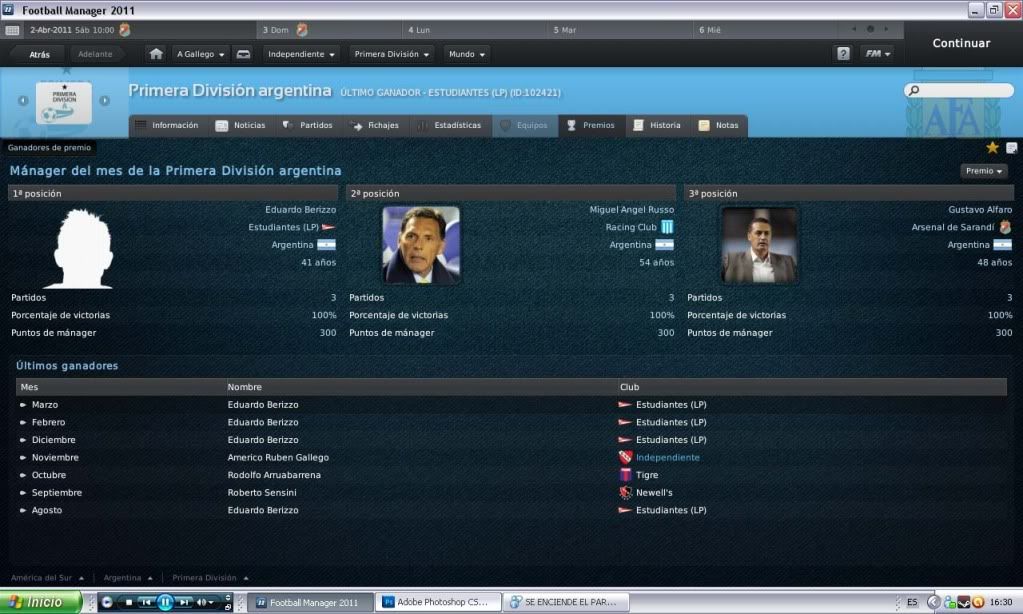Click the Adelante forward button
Image resolution: width=1023 pixels, height=614 pixels.
(95, 54)
